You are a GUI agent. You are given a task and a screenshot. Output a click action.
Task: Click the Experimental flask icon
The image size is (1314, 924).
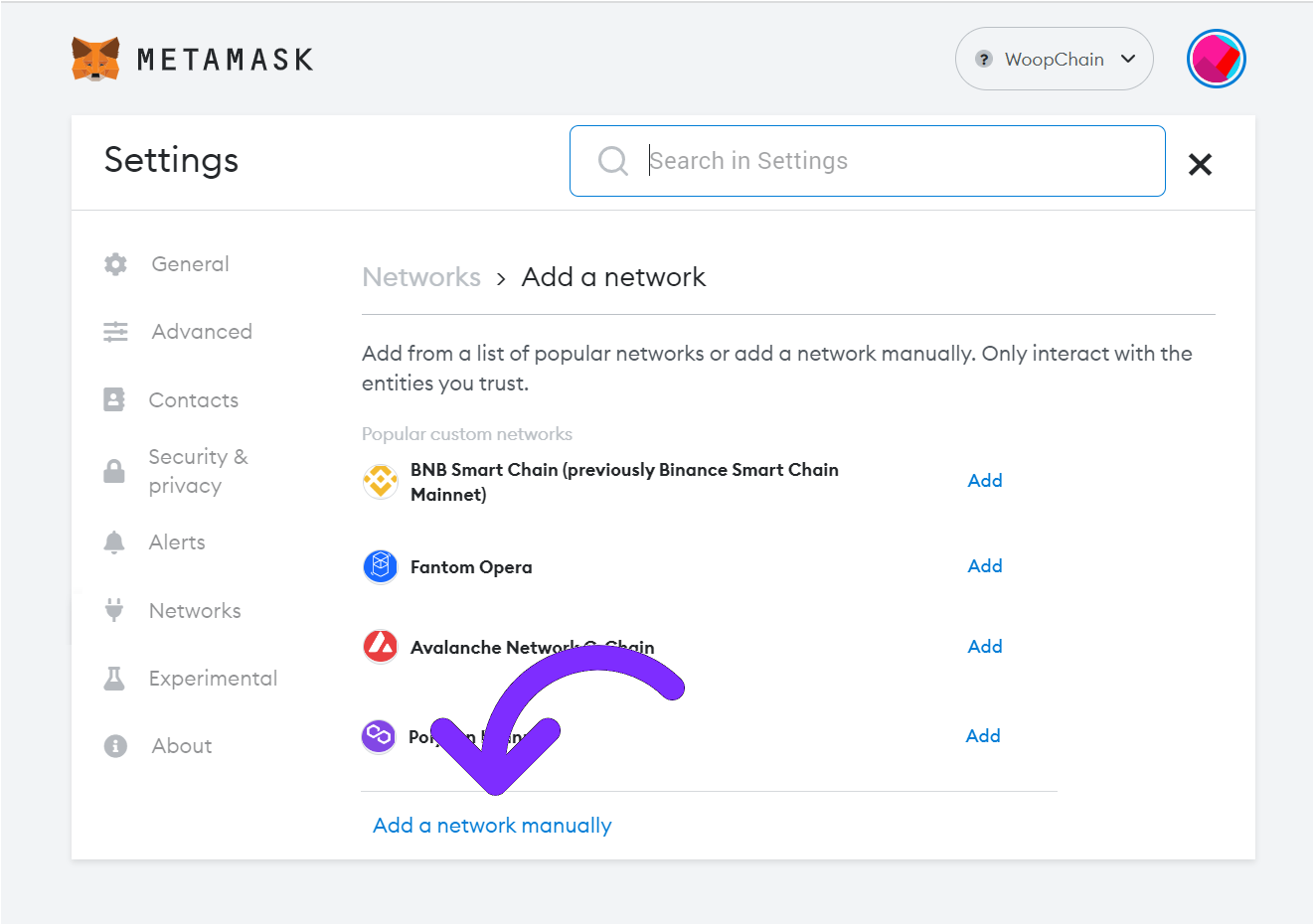tap(114, 679)
